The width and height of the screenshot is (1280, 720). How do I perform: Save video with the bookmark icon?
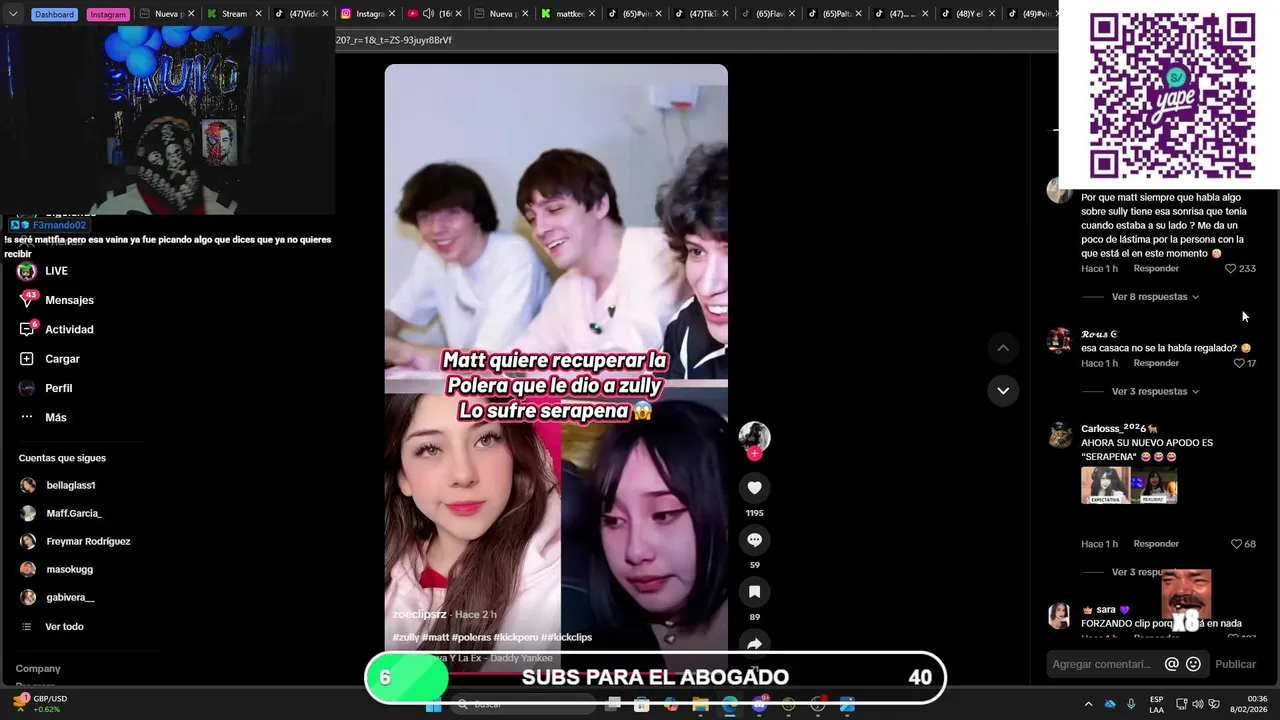point(754,592)
